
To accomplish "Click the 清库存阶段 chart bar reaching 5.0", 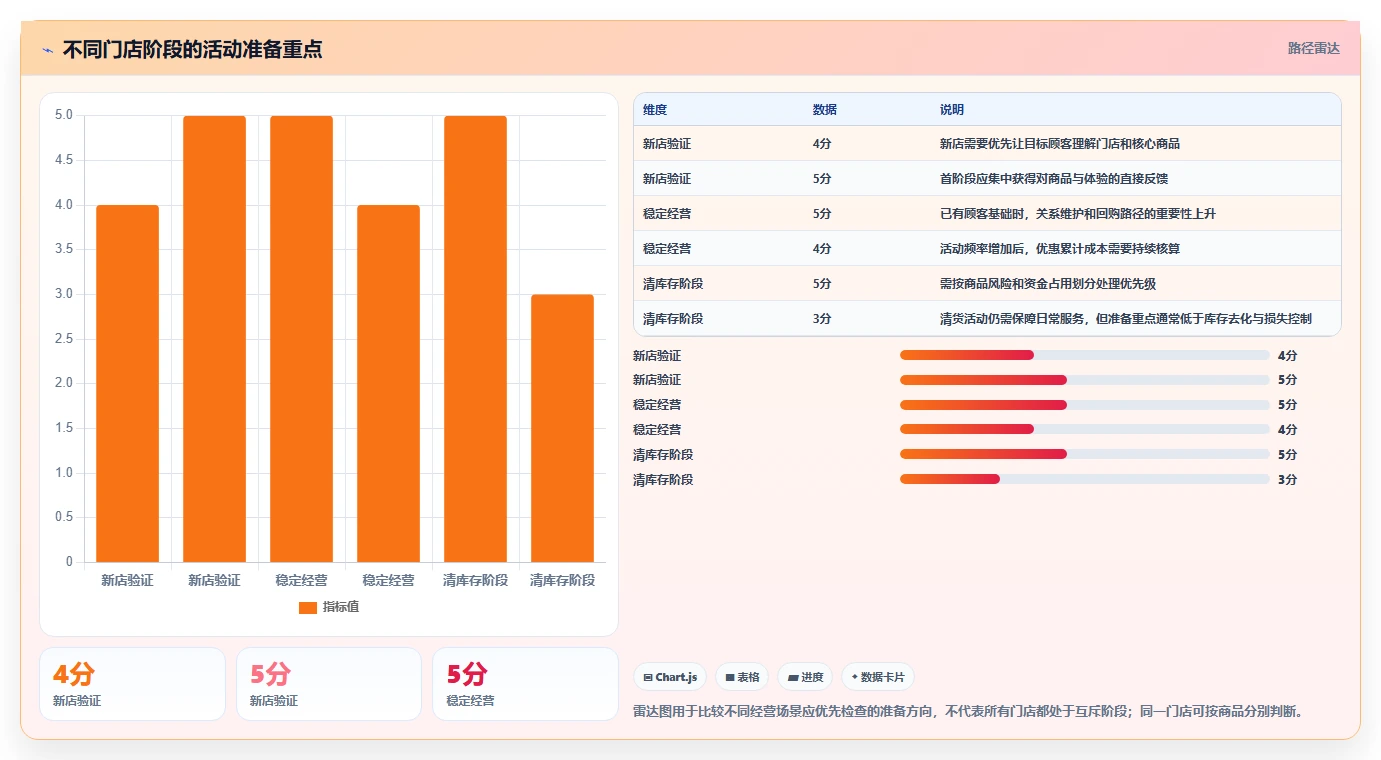I will pyautogui.click(x=476, y=339).
